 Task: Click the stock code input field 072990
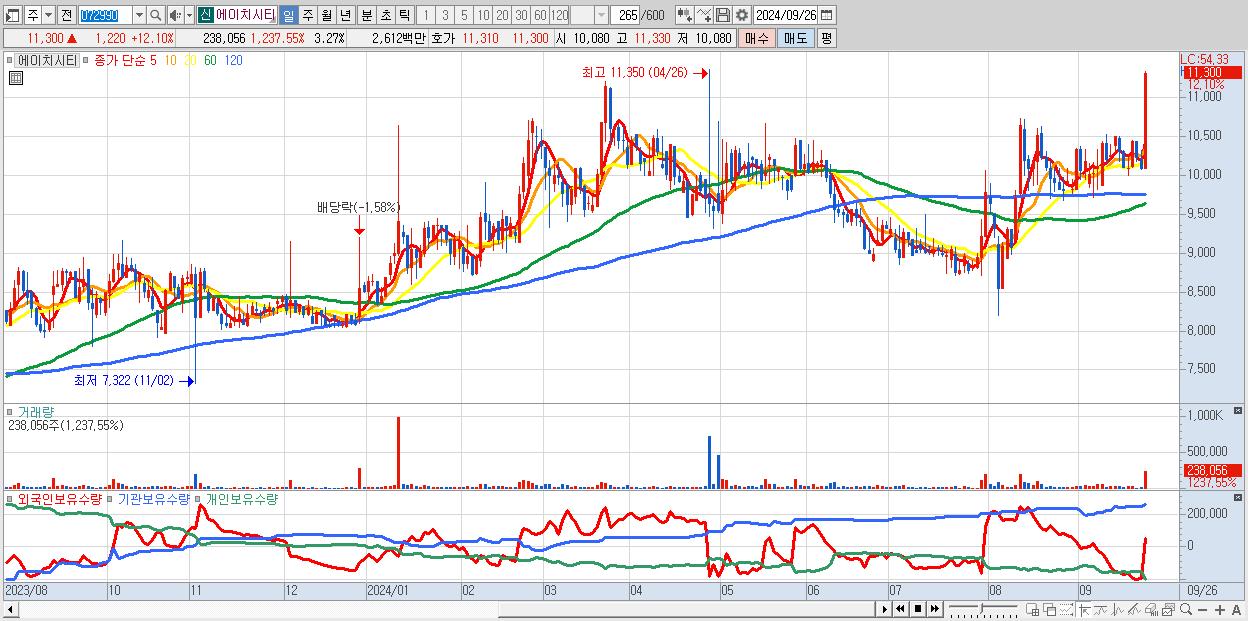point(106,15)
